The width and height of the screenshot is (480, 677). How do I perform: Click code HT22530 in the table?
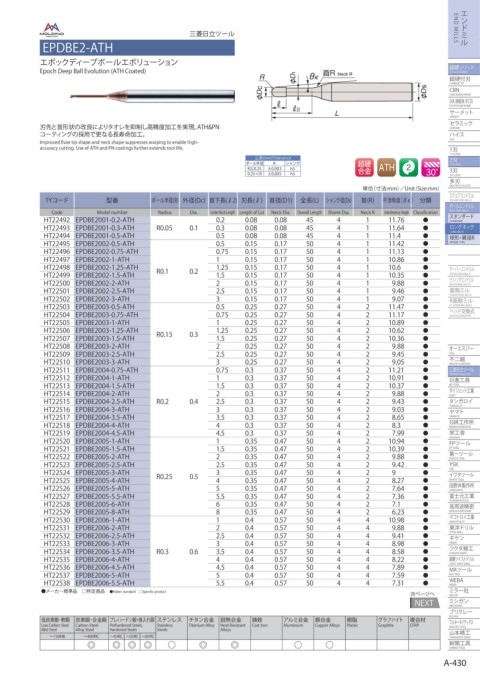(57, 520)
